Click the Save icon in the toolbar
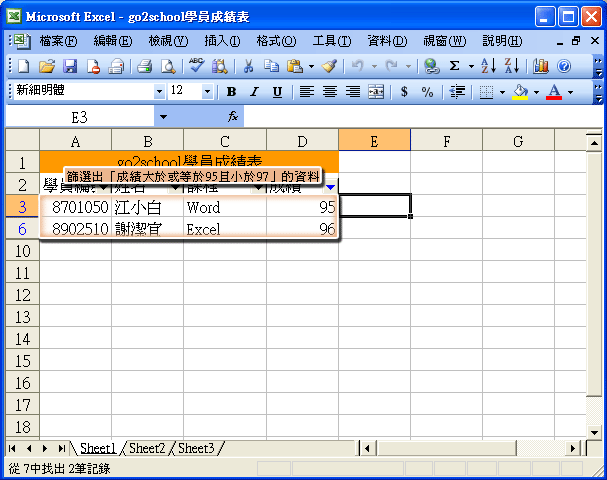 pos(70,66)
